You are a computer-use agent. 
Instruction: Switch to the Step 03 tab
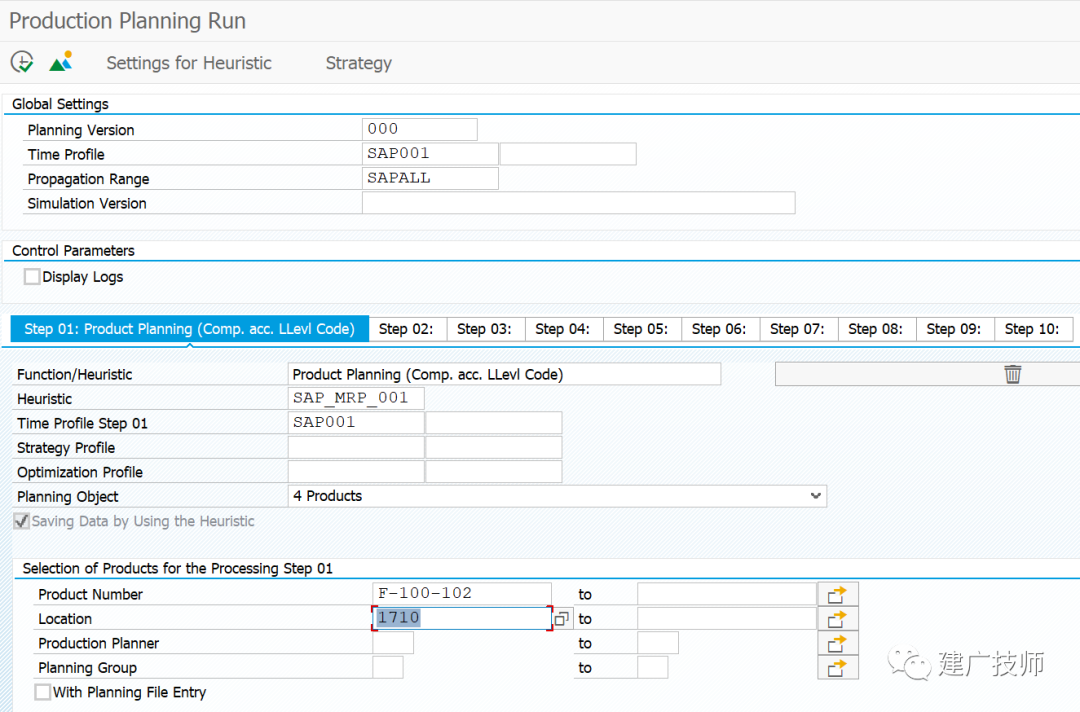click(485, 328)
